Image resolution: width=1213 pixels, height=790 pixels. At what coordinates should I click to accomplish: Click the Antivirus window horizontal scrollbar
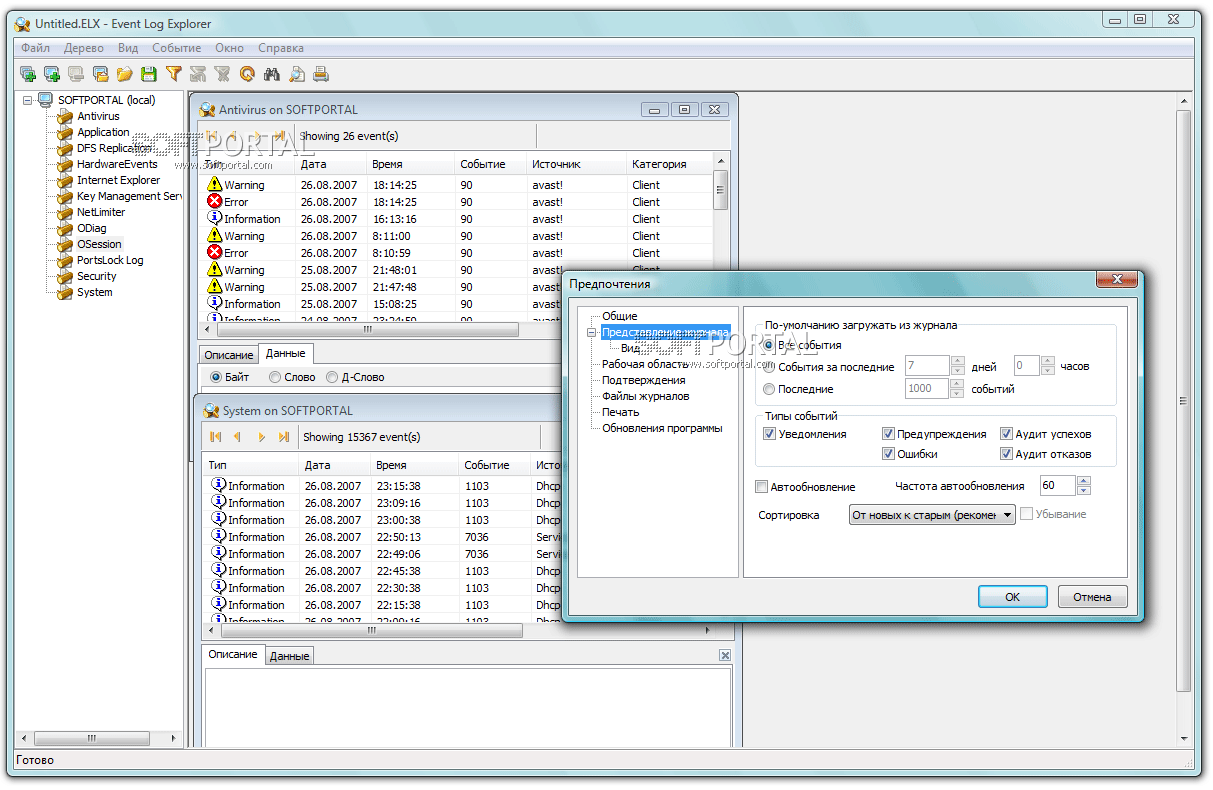(x=369, y=329)
